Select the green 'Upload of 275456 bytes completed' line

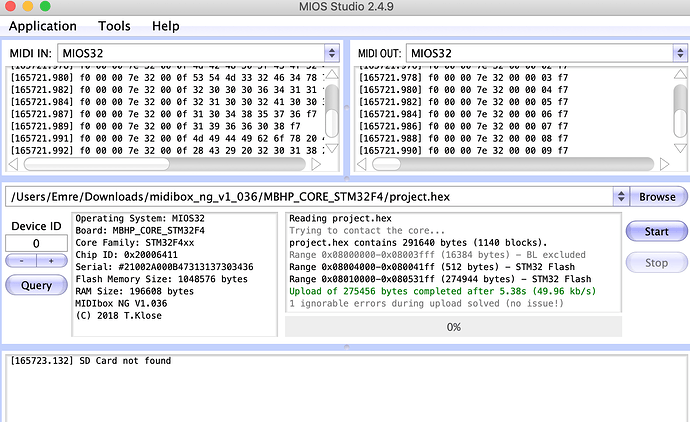(442, 291)
